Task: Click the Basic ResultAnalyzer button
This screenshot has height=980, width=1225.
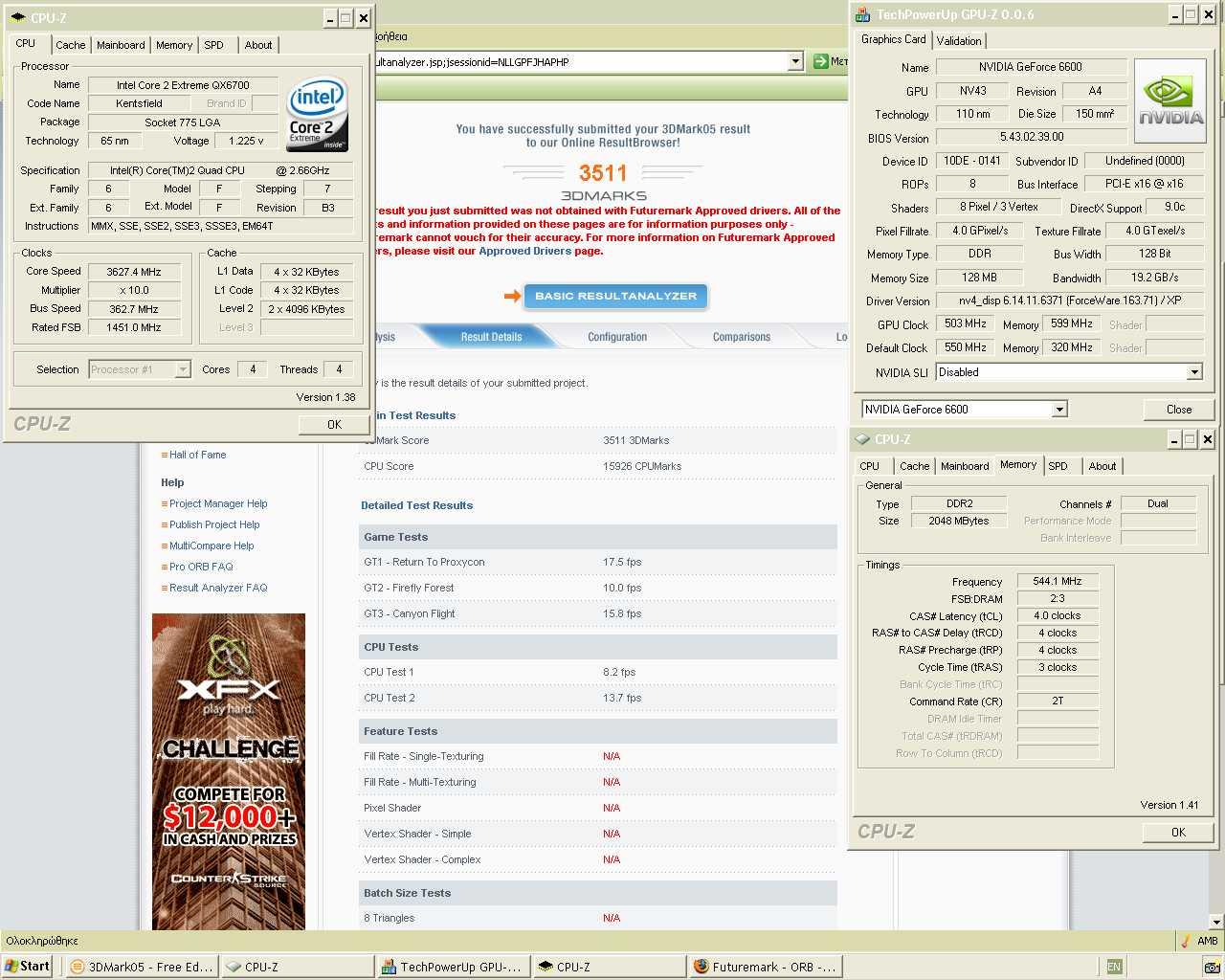Action: pos(615,296)
